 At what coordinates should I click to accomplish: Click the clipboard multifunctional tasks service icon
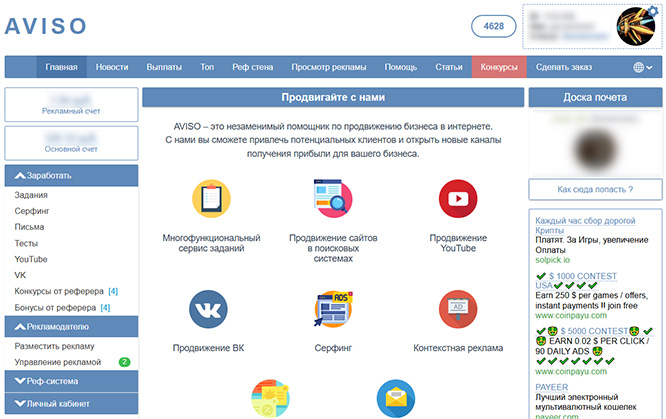tap(211, 199)
